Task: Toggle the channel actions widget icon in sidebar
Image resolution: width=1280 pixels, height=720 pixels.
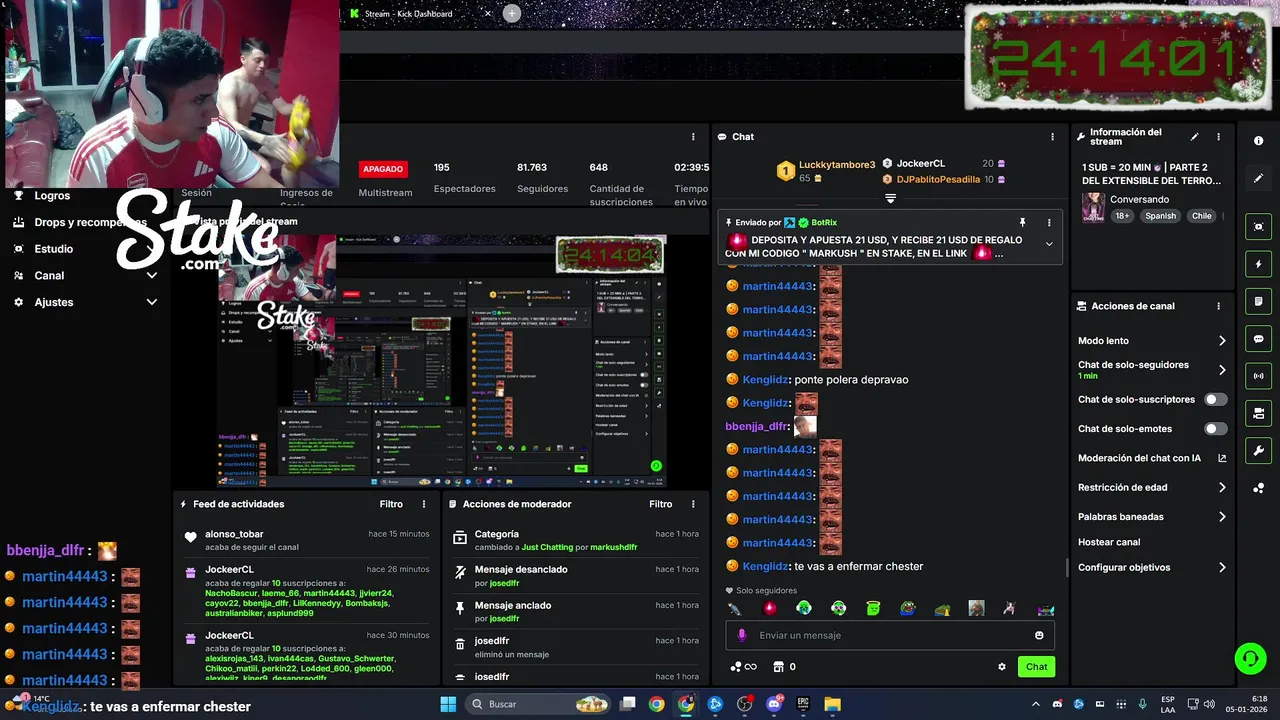Action: pyautogui.click(x=1258, y=413)
